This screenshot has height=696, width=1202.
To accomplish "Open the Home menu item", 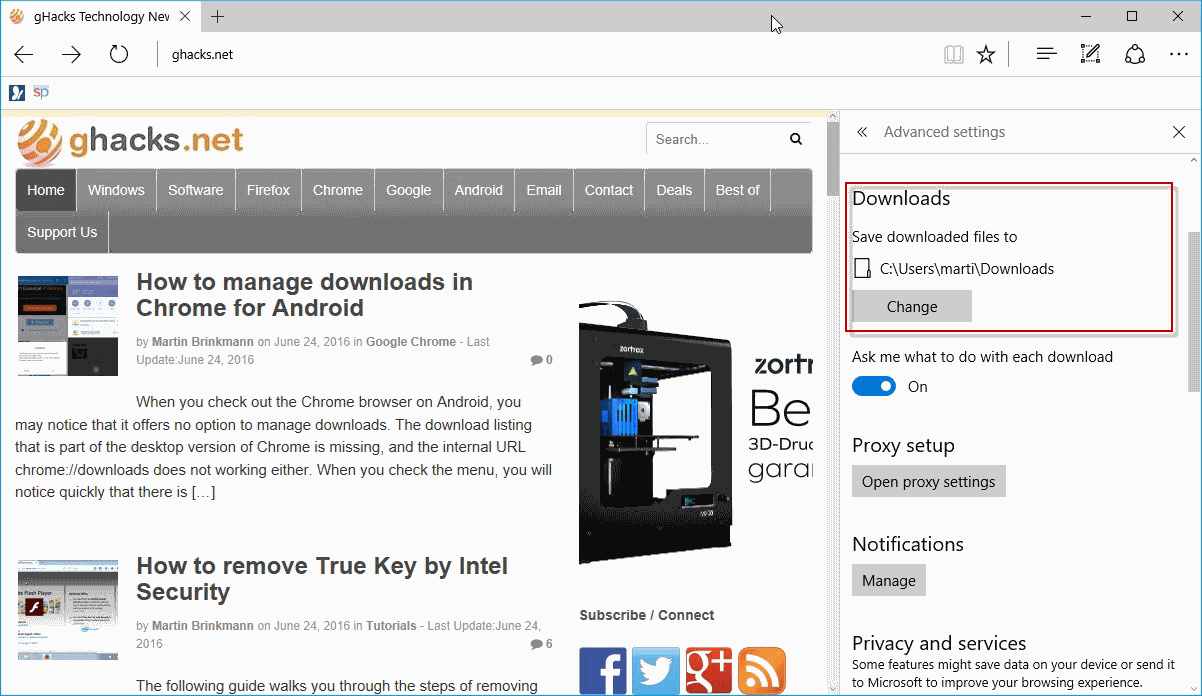I will [x=46, y=190].
